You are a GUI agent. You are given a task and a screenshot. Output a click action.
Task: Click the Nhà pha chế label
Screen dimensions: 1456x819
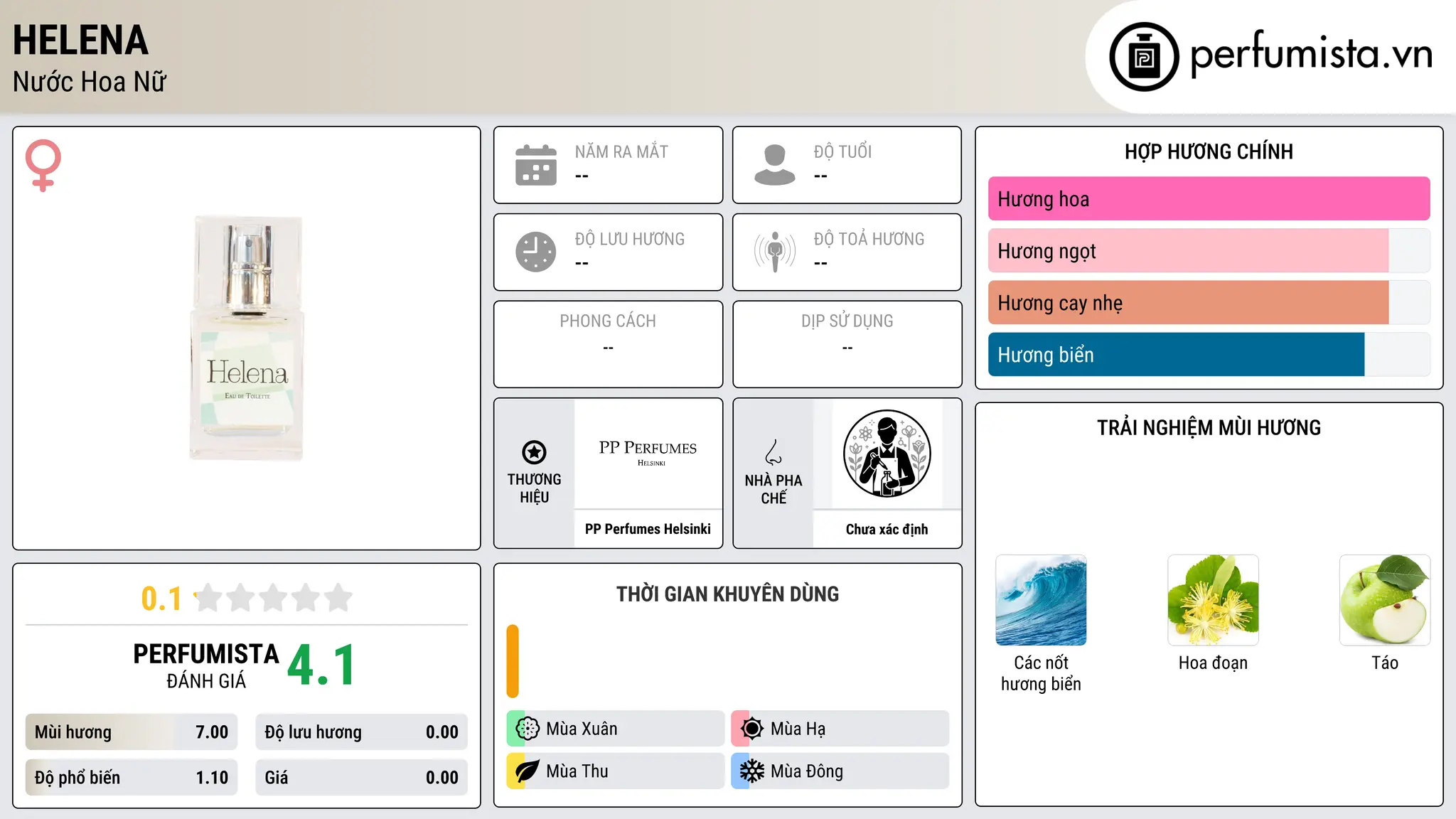click(773, 489)
